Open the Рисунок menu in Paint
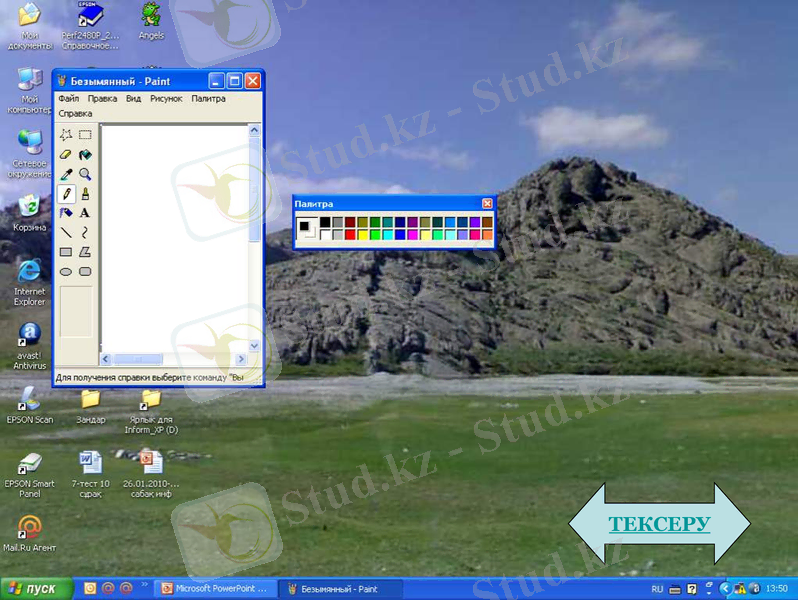The width and height of the screenshot is (798, 600). (x=166, y=99)
